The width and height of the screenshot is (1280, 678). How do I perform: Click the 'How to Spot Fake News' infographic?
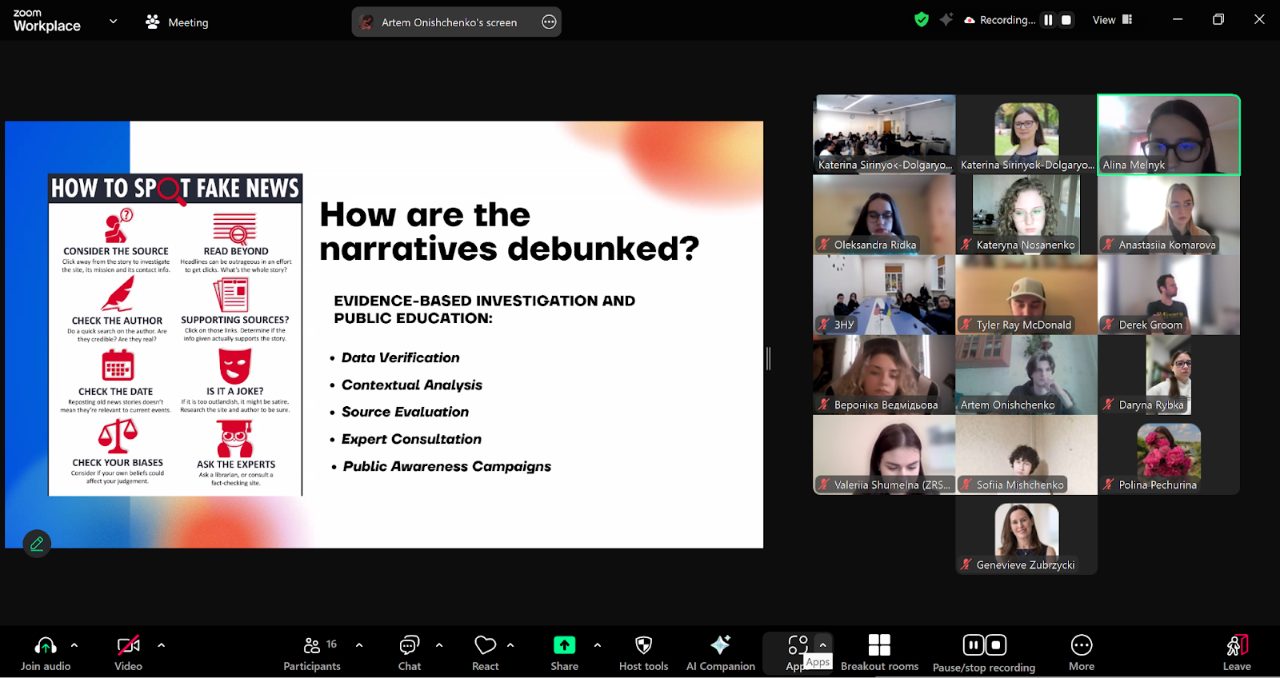175,334
